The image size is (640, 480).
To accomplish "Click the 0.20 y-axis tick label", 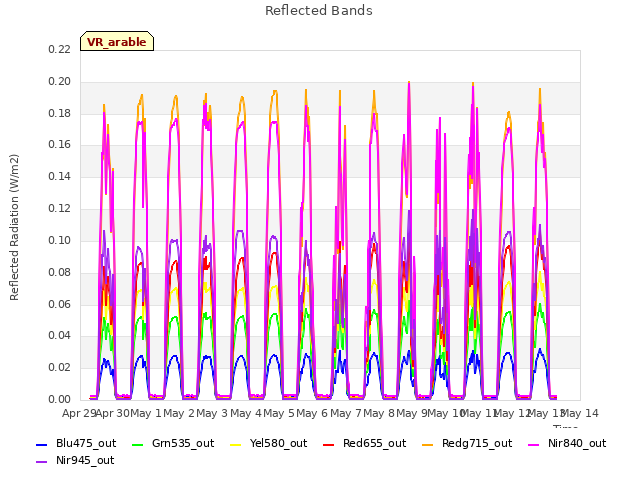I will tap(60, 81).
